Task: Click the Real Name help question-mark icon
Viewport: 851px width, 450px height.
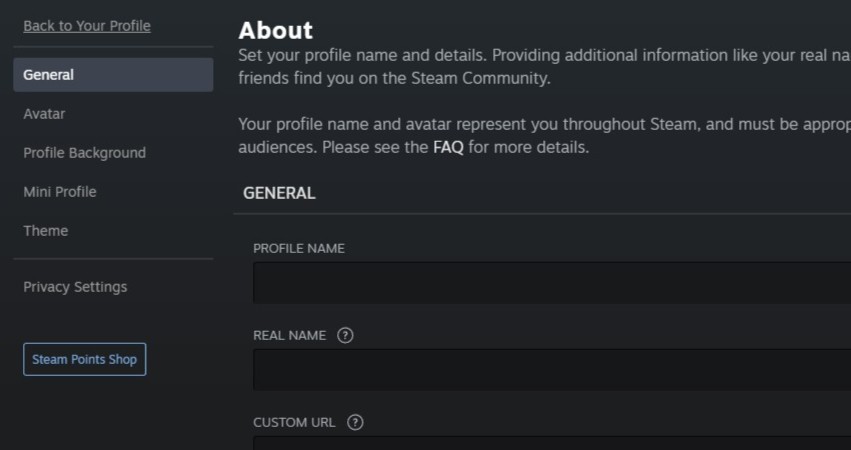Action: tap(345, 336)
